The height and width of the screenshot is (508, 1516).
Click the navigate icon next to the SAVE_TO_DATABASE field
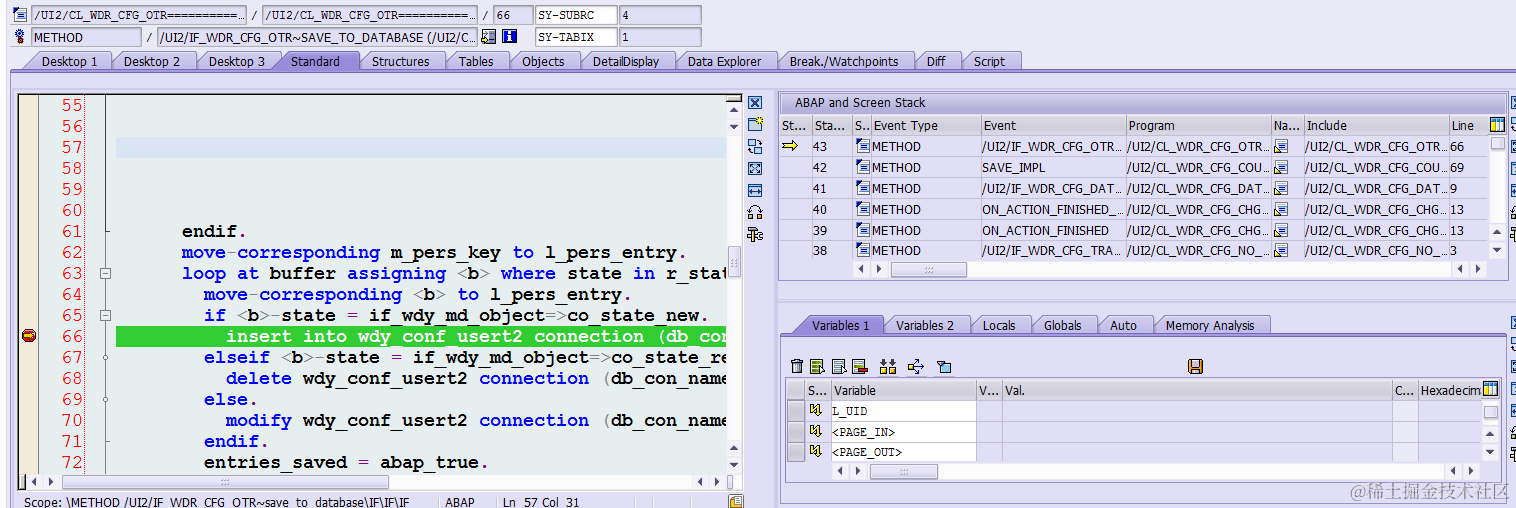point(488,37)
